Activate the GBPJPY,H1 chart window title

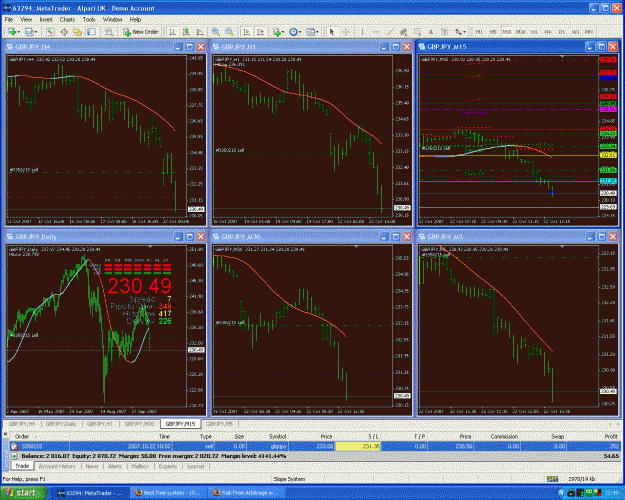click(x=238, y=47)
